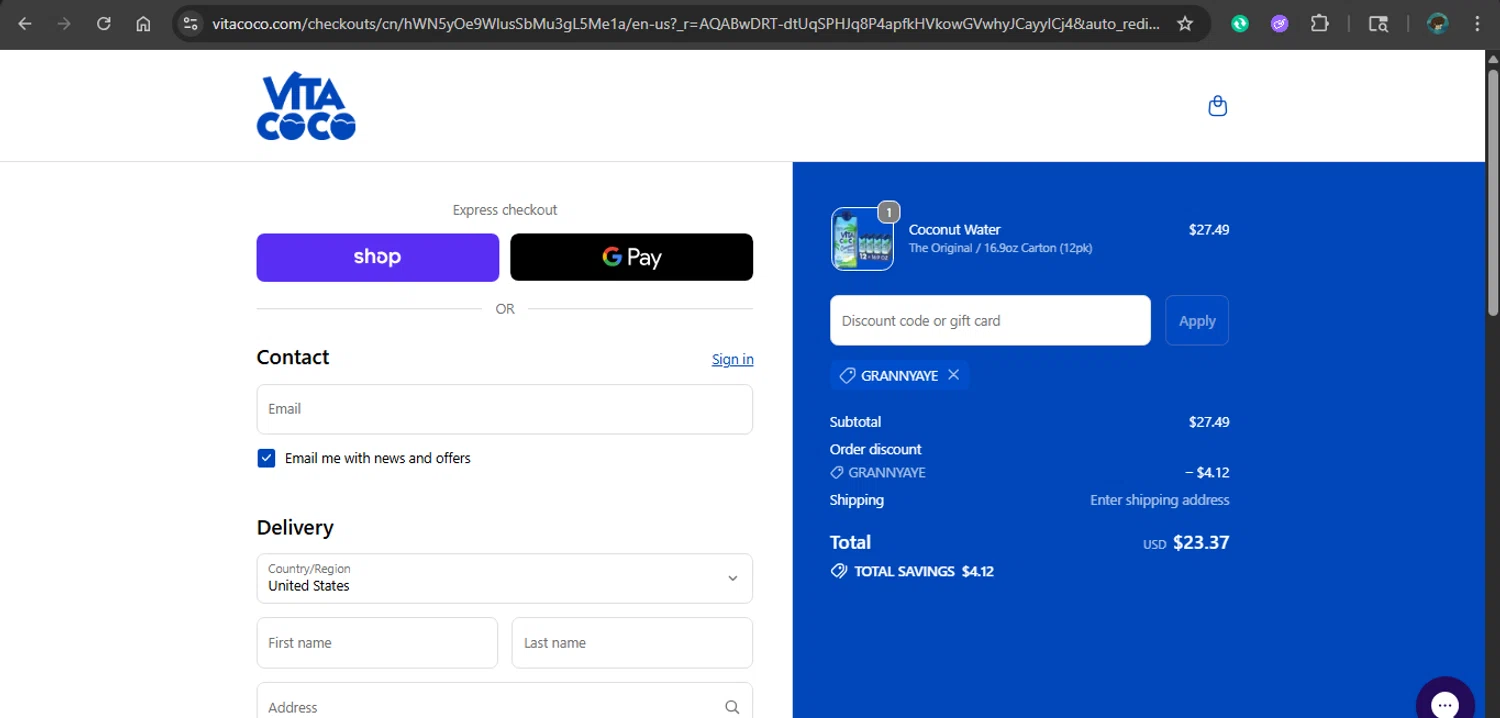Click the Sign in link

(733, 359)
